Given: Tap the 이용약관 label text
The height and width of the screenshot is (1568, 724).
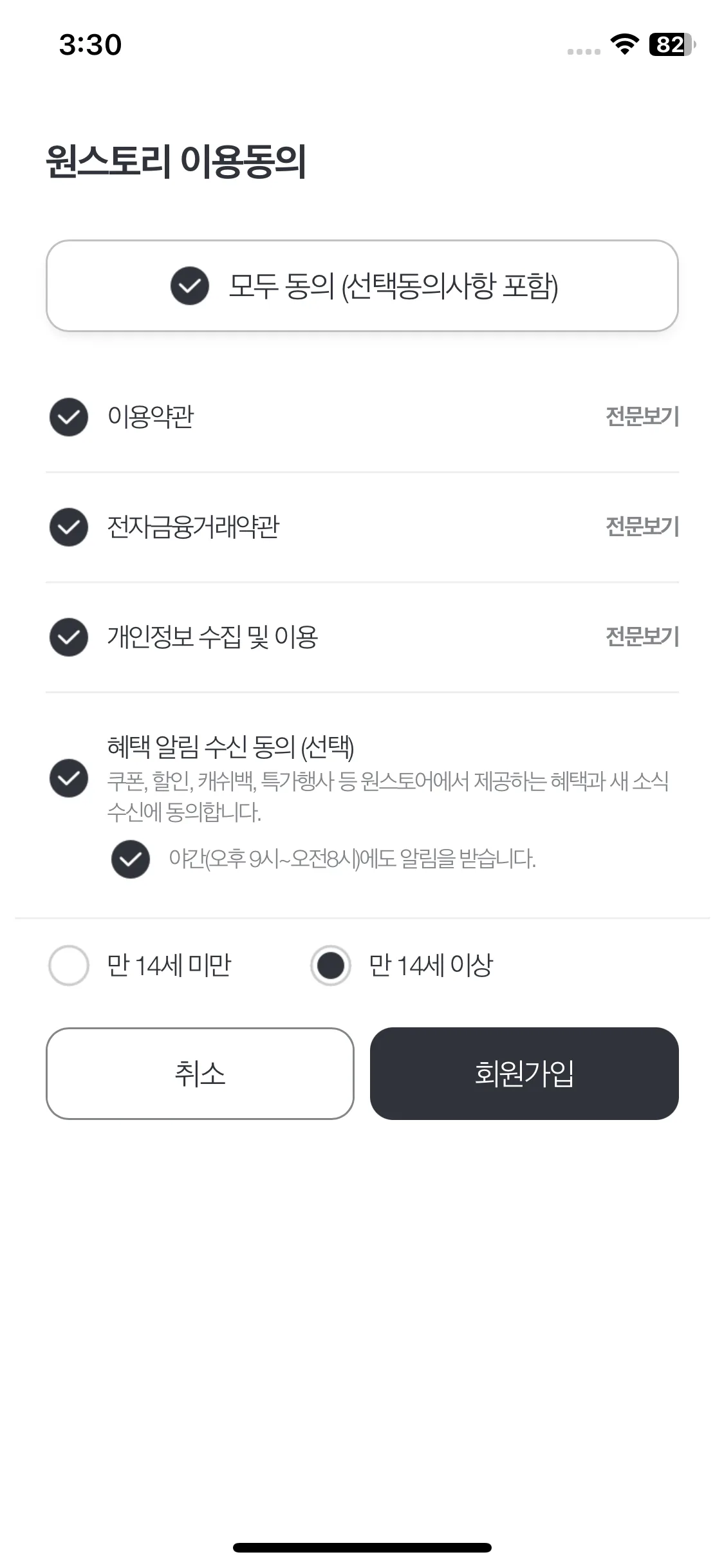Looking at the screenshot, I should 151,417.
